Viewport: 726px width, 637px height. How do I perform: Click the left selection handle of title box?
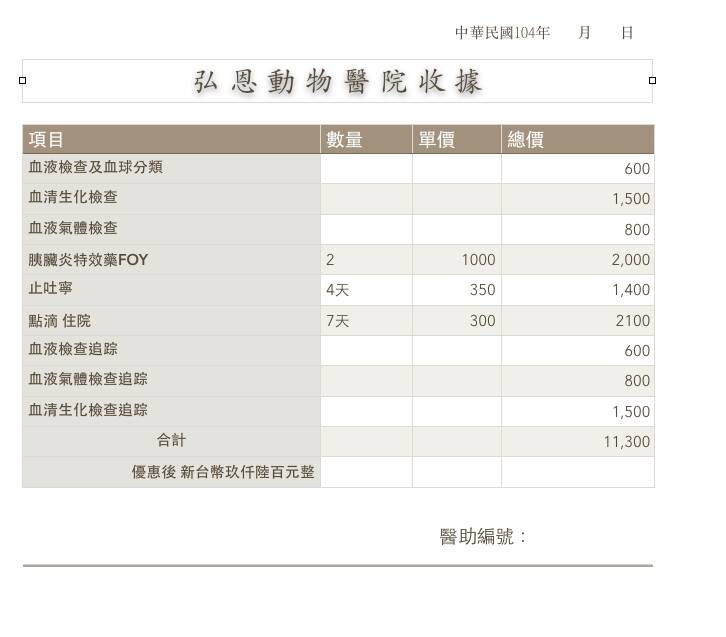point(22,81)
